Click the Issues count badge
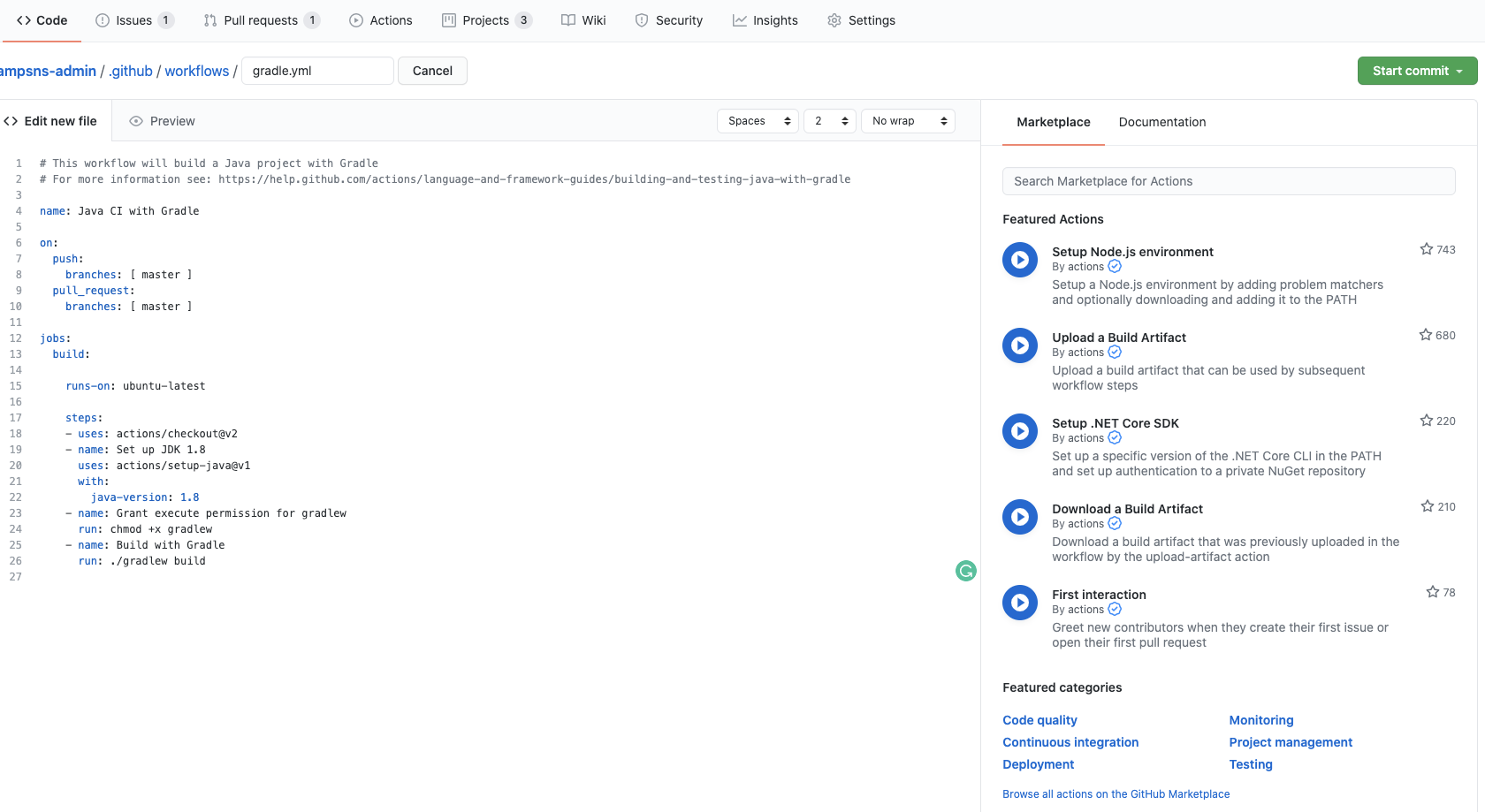The image size is (1485, 812). point(165,20)
